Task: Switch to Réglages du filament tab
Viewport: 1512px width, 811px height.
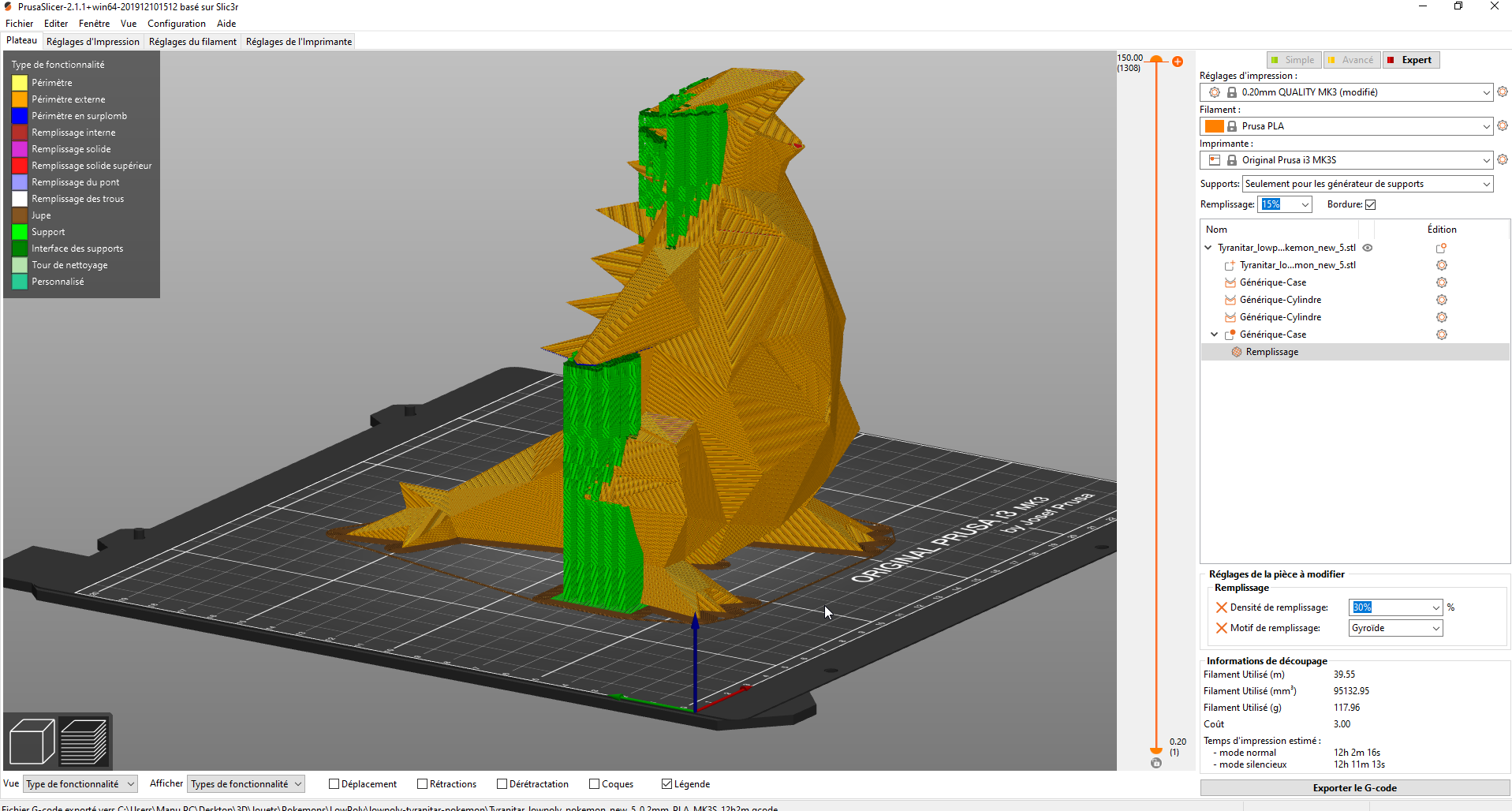Action: pos(192,42)
